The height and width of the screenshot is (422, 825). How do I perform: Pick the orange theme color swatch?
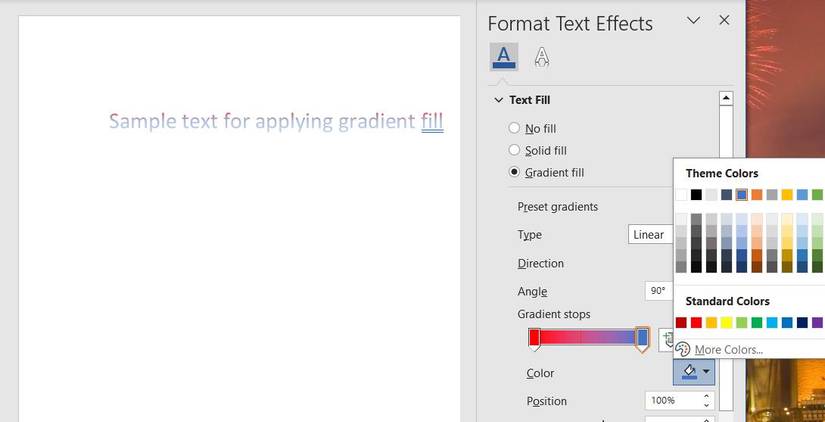(x=756, y=195)
